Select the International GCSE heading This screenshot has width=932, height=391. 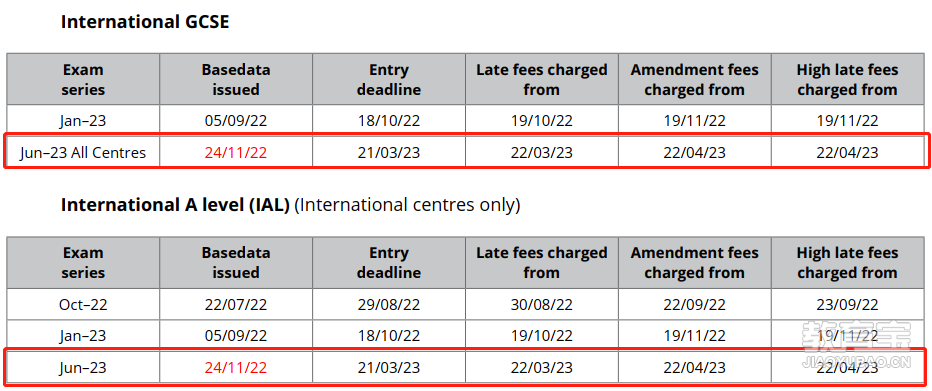(x=144, y=22)
